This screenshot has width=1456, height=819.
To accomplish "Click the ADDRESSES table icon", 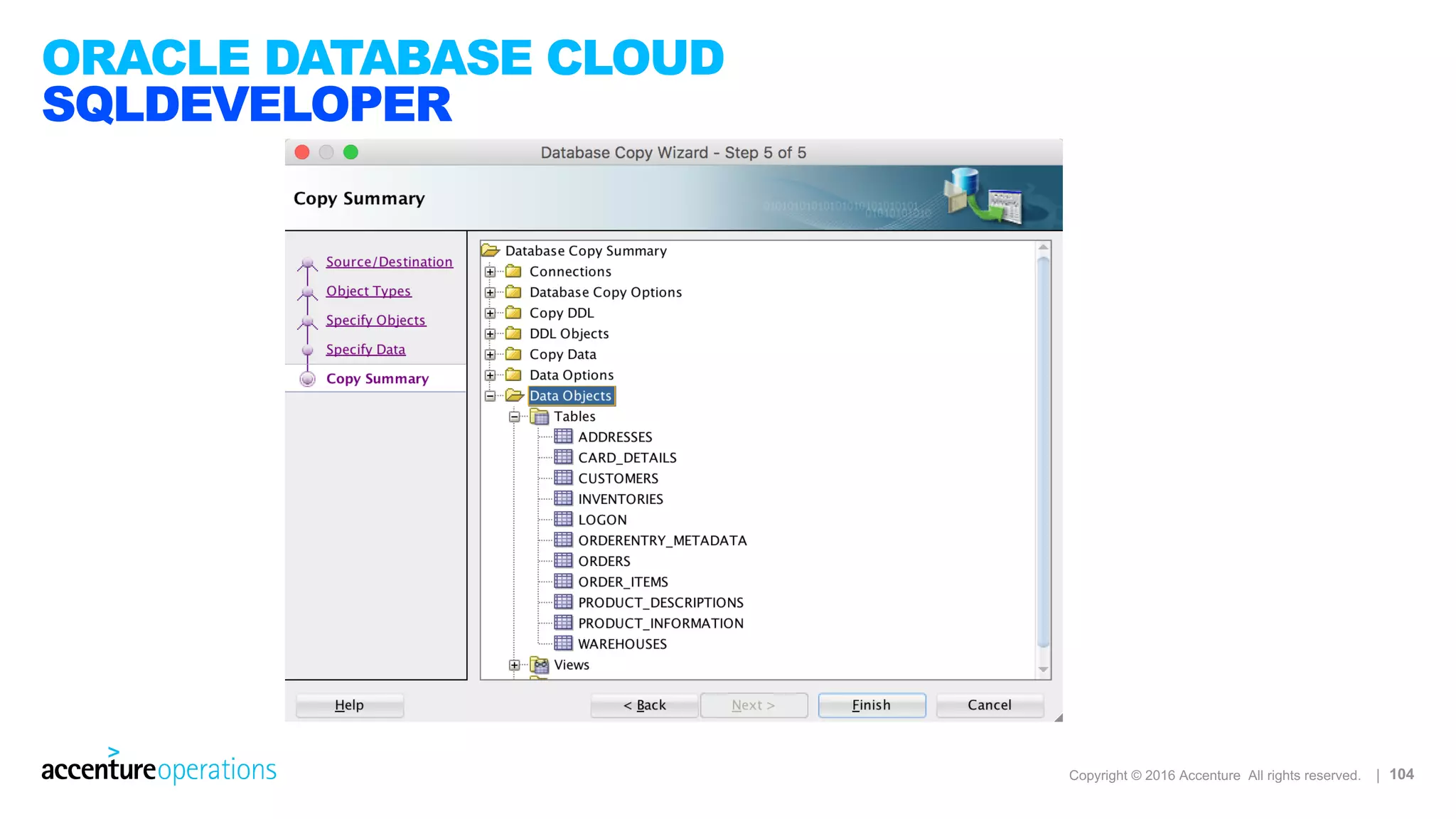I will coord(563,437).
